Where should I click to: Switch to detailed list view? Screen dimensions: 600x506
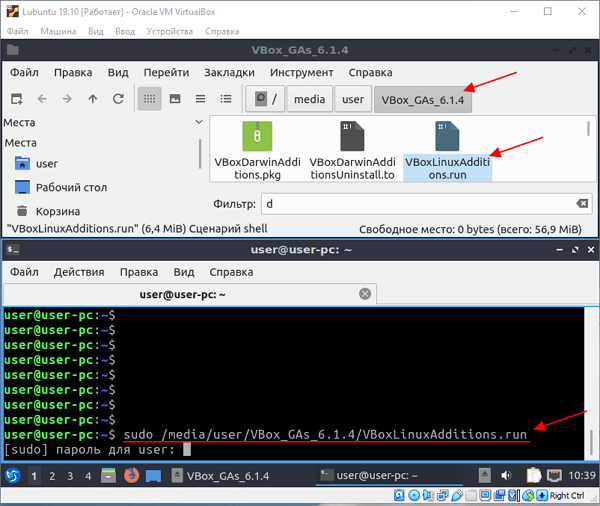coord(226,99)
